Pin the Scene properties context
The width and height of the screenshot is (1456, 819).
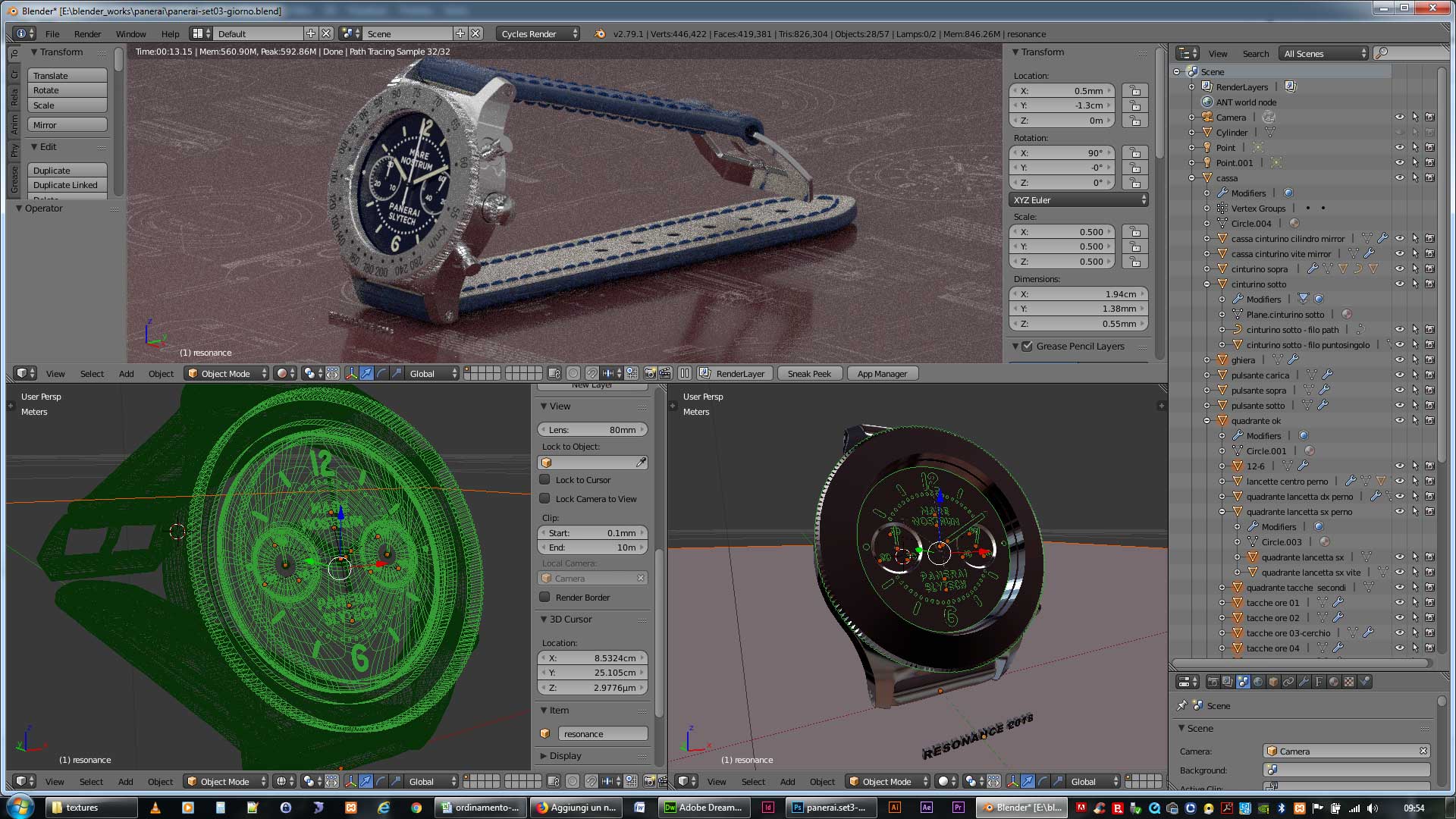click(x=1181, y=705)
